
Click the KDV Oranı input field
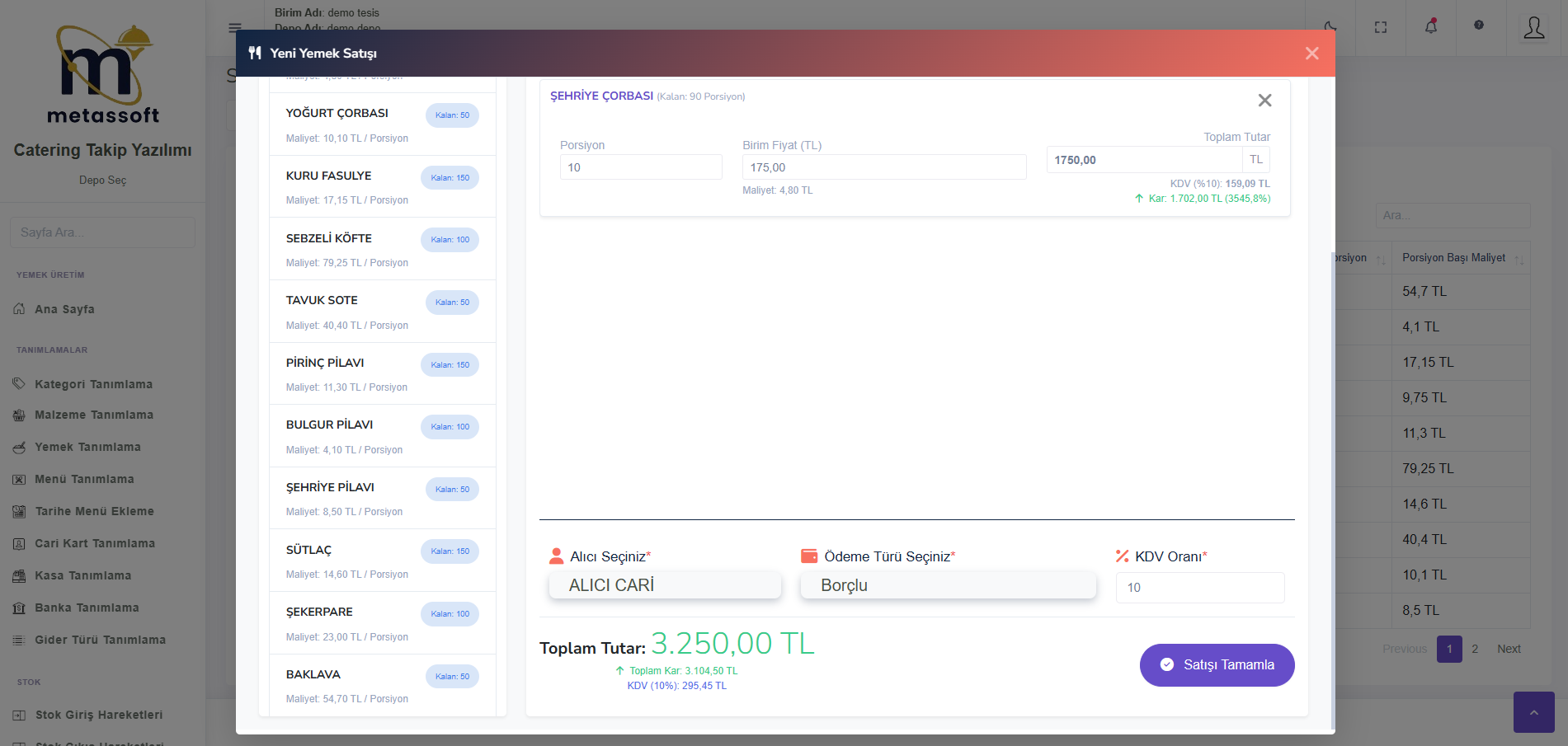tap(1199, 588)
